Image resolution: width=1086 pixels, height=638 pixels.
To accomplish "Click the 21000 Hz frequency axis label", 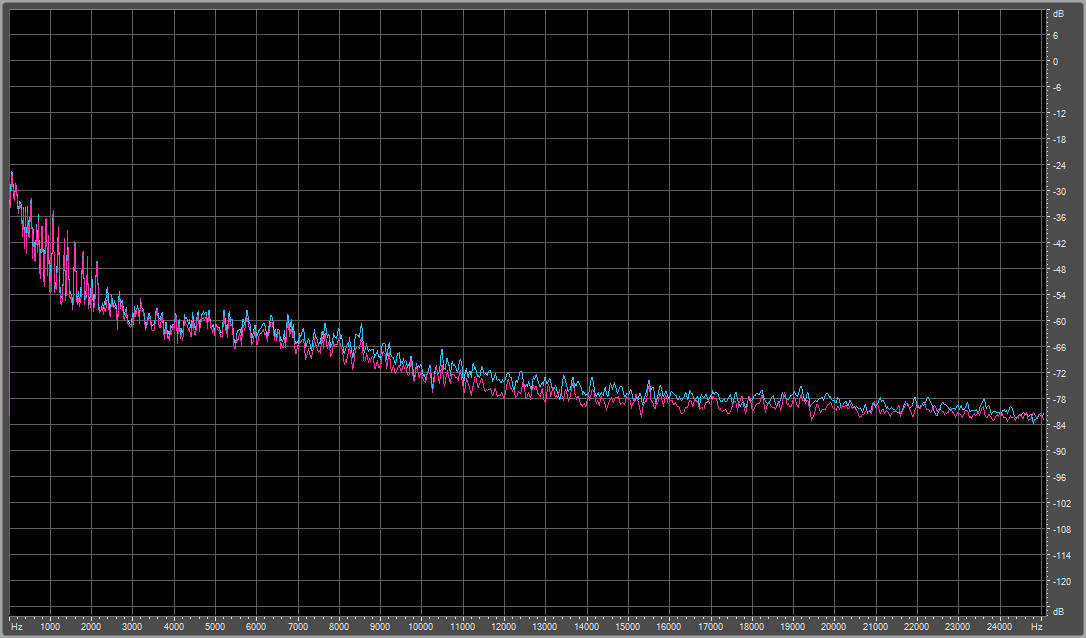I will [876, 626].
